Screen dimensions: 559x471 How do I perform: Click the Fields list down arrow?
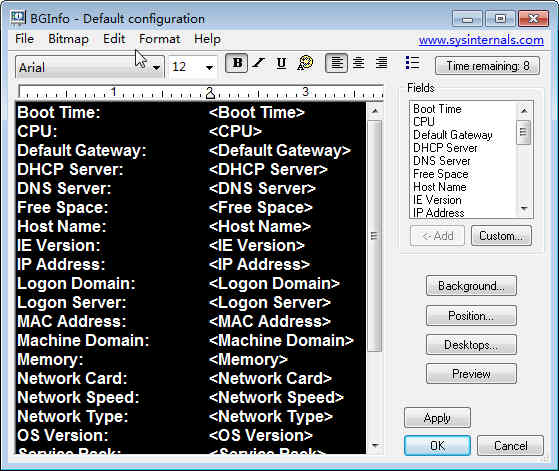pos(524,208)
